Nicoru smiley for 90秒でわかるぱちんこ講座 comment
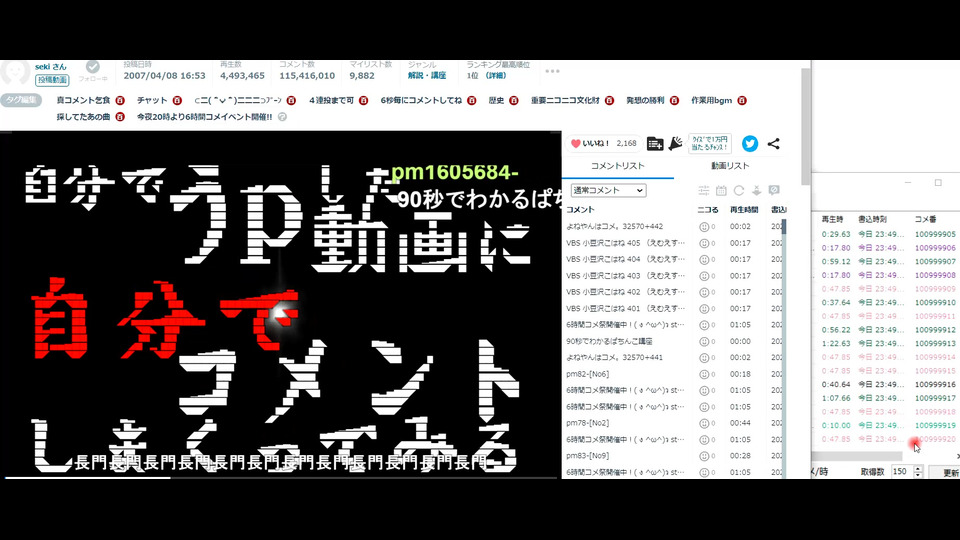 click(x=703, y=341)
